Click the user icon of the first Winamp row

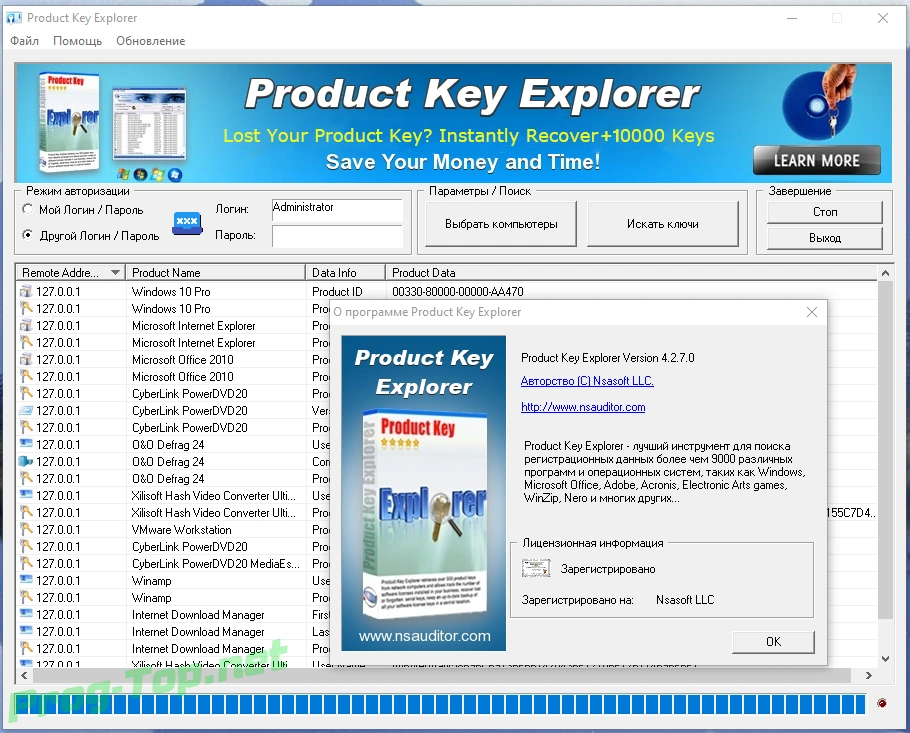click(x=26, y=580)
